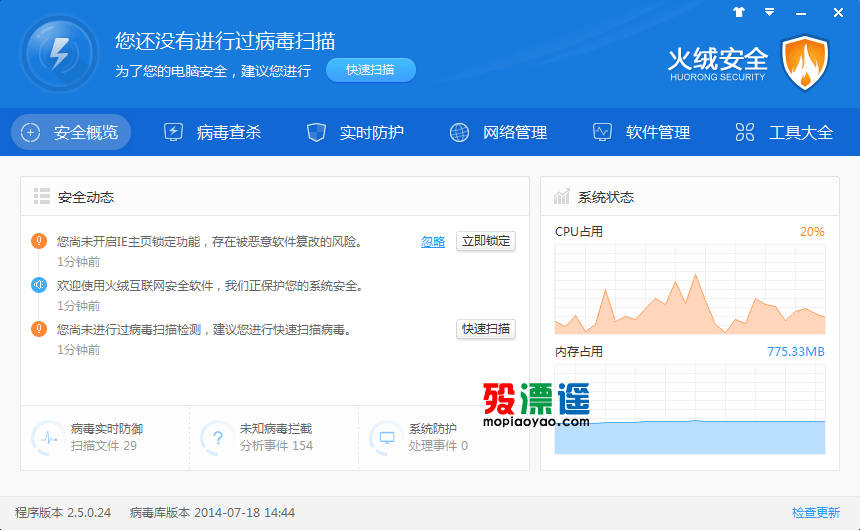Viewport: 860px width, 530px height.
Task: Click the 775.33MB memory value
Action: point(796,351)
